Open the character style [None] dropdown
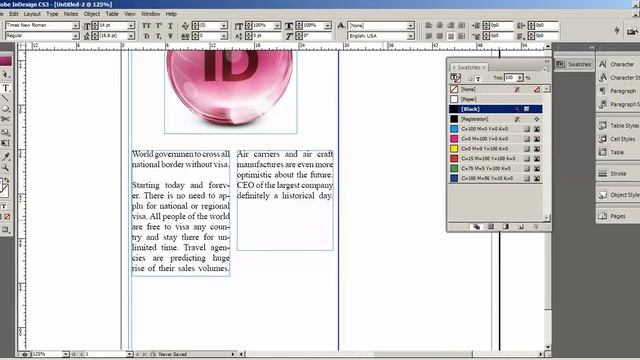This screenshot has width=640, height=360. [411, 26]
